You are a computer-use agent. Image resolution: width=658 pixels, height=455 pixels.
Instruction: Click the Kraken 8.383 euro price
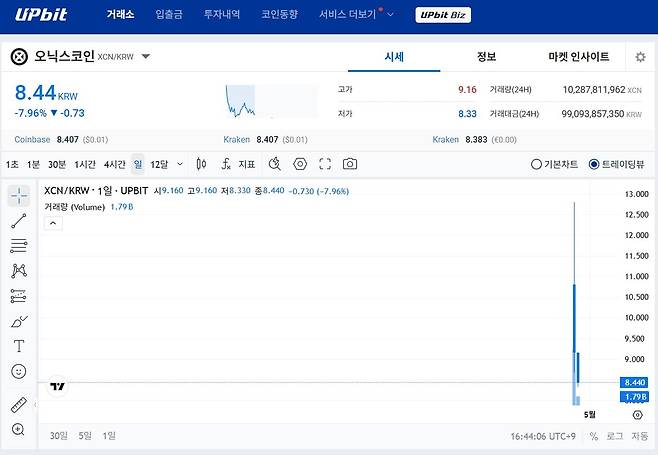475,139
